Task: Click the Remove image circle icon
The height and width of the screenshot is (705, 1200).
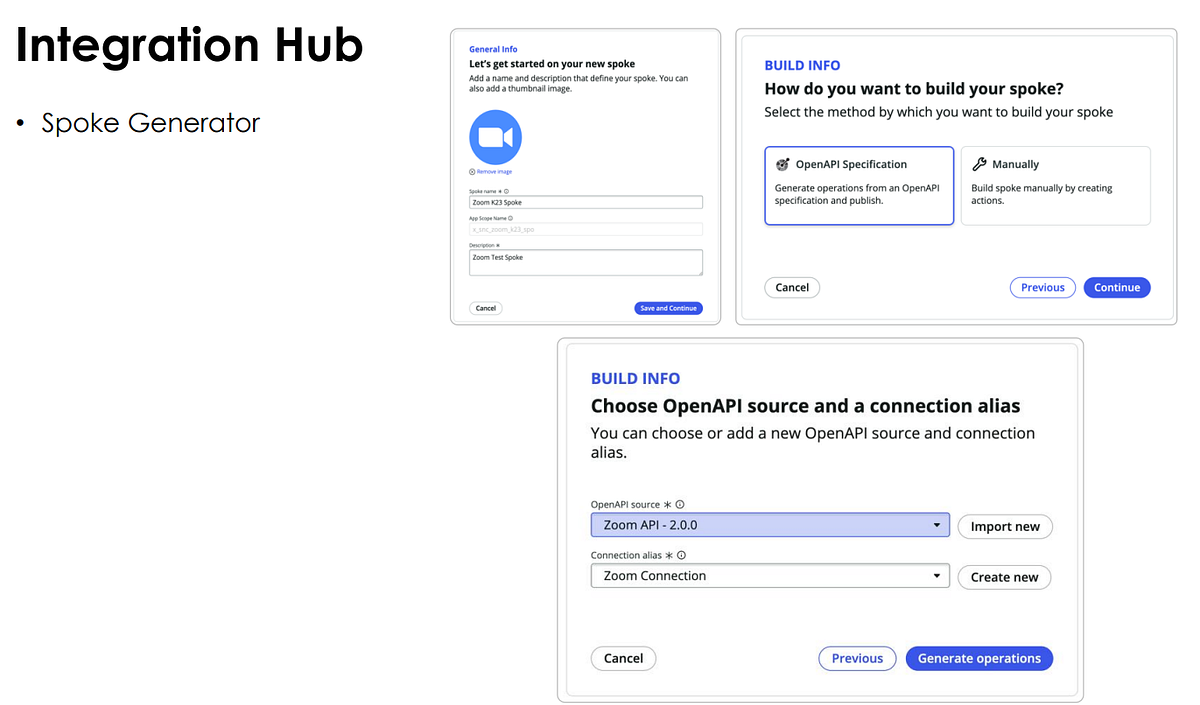Action: (x=472, y=171)
